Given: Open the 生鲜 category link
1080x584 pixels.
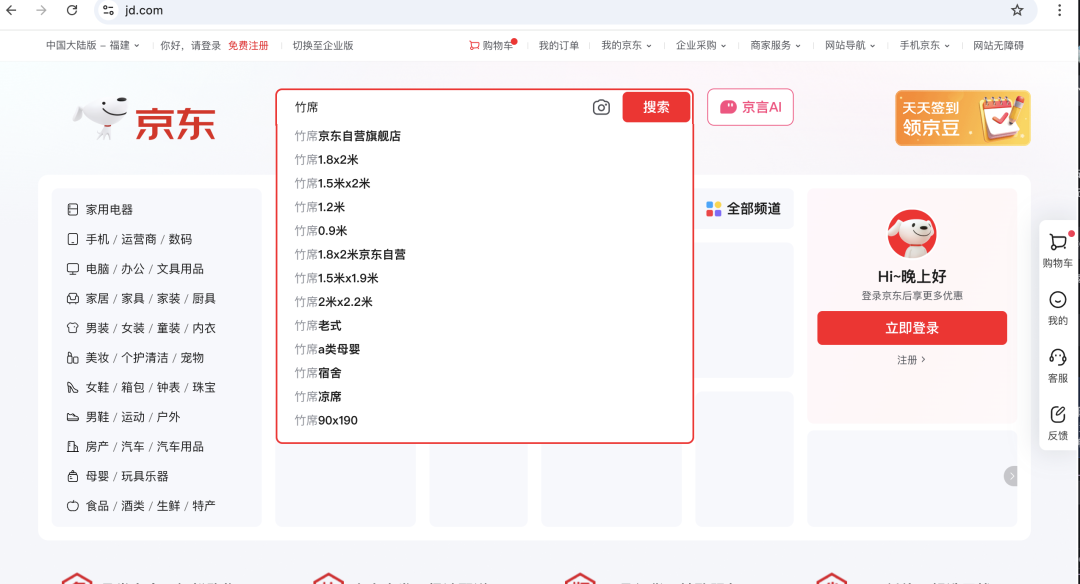Looking at the screenshot, I should (168, 505).
